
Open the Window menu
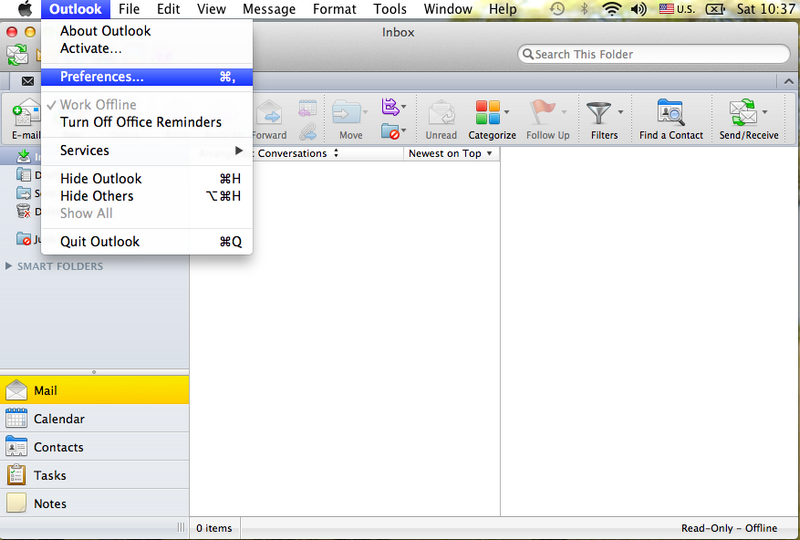[448, 9]
